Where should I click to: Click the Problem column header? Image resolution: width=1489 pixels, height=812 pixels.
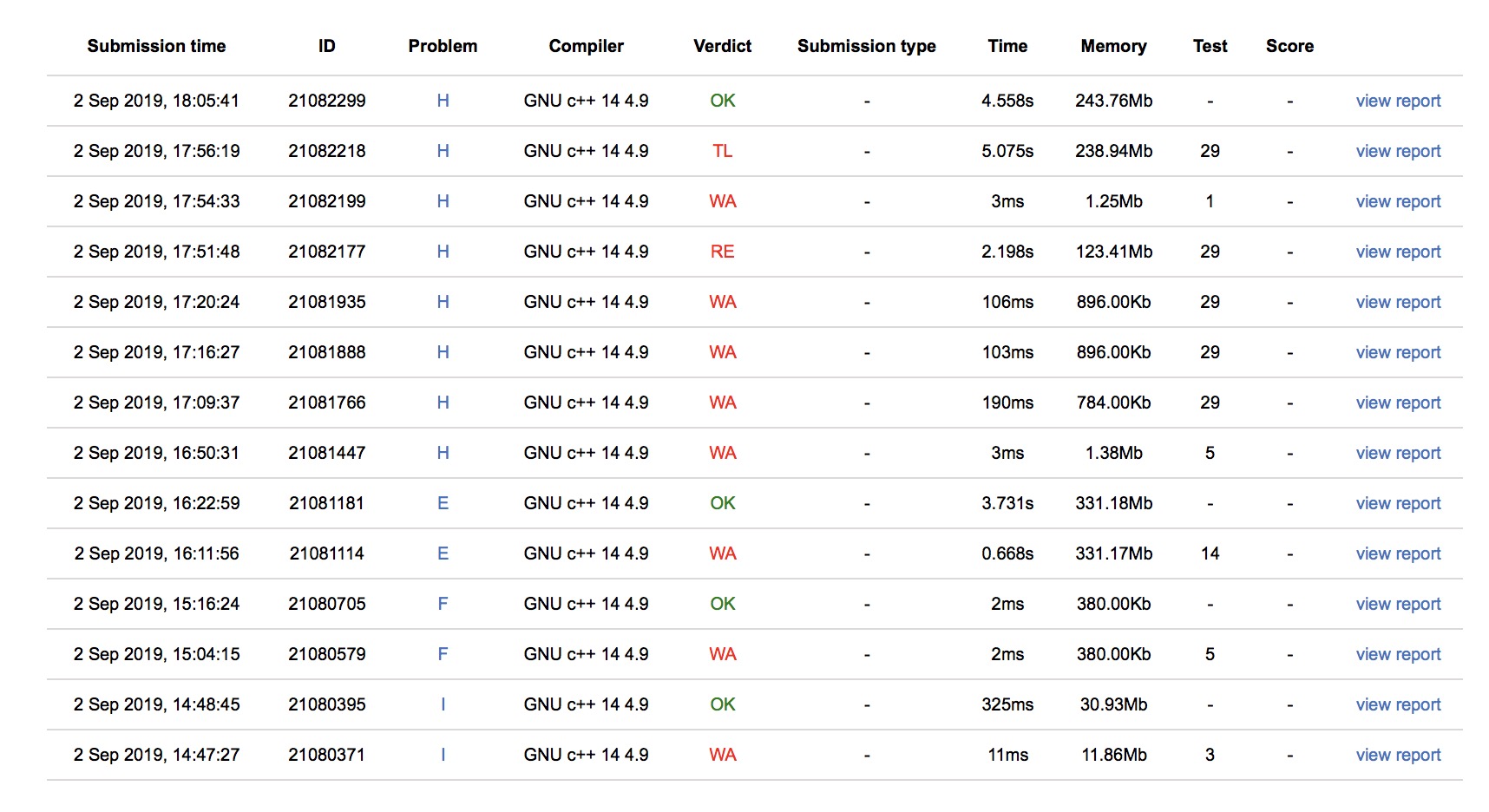click(443, 46)
